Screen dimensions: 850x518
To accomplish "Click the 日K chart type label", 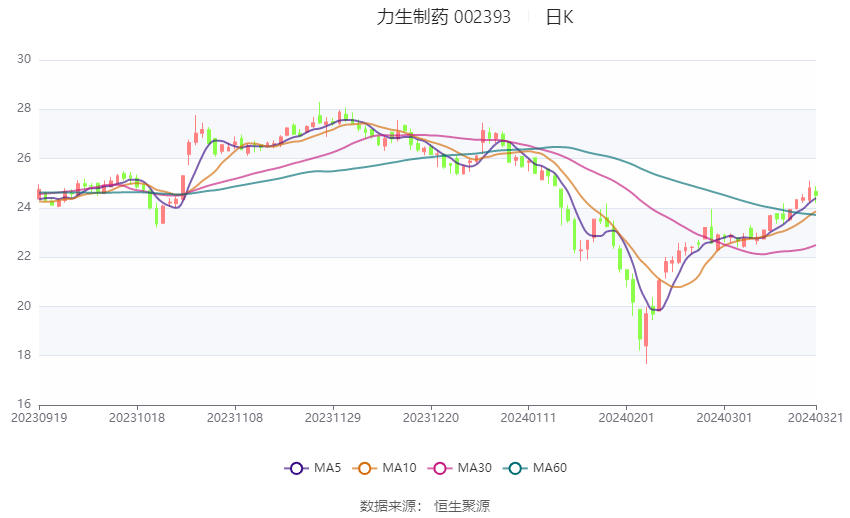I will [559, 17].
